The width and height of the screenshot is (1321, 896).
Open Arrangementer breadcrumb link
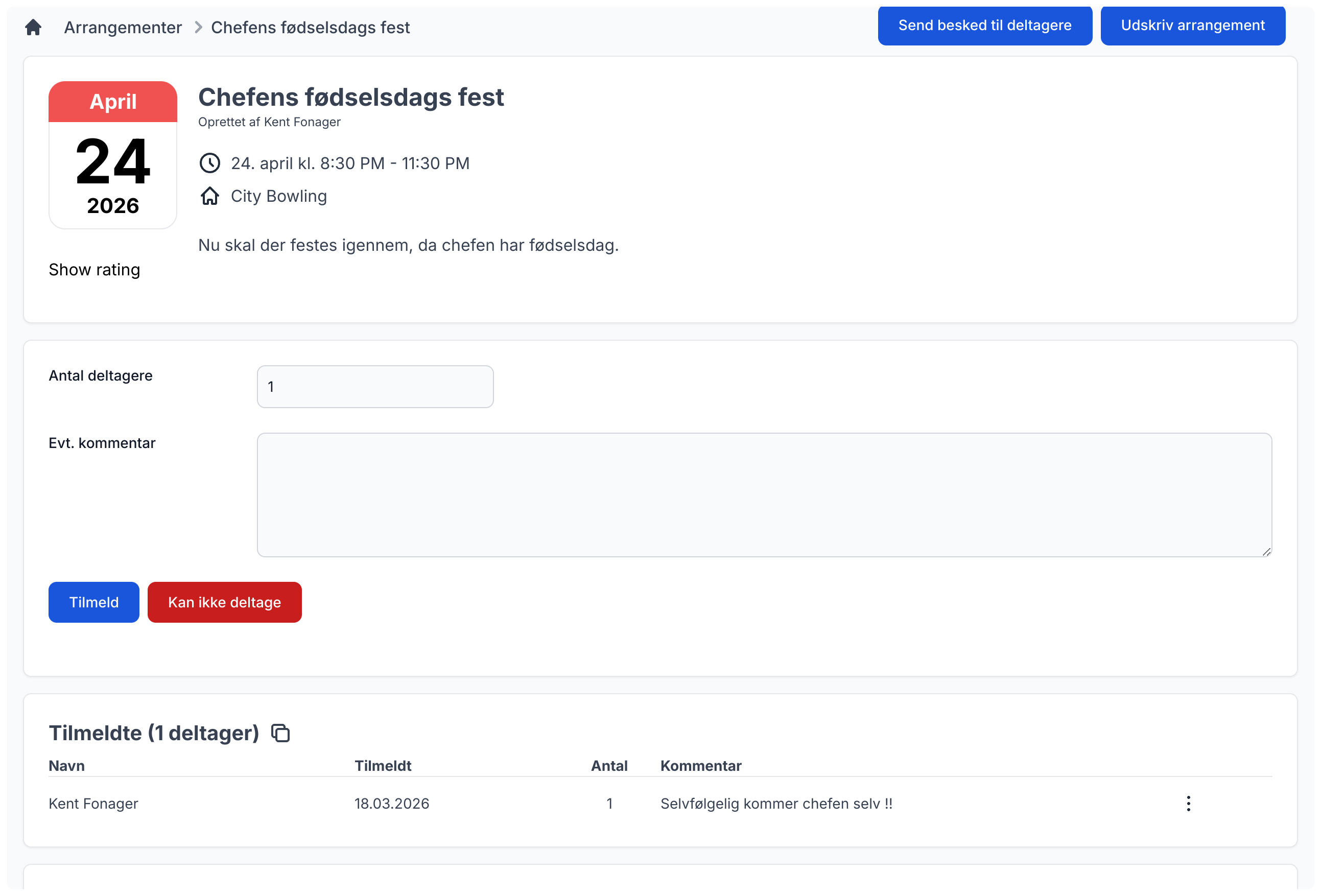tap(123, 27)
